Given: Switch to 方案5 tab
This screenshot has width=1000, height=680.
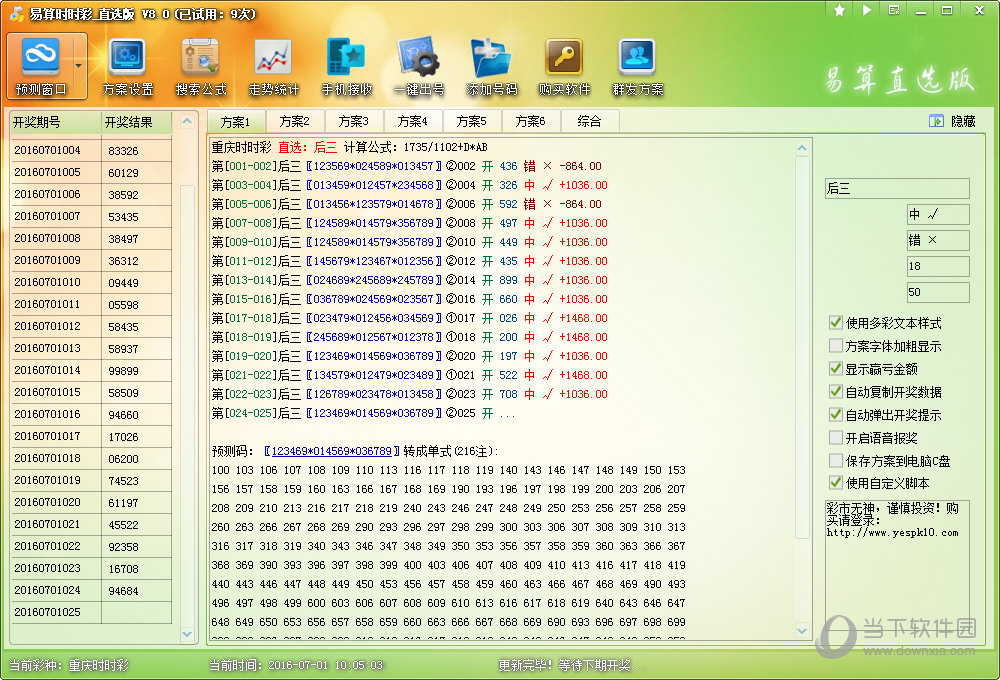Looking at the screenshot, I should coord(472,121).
